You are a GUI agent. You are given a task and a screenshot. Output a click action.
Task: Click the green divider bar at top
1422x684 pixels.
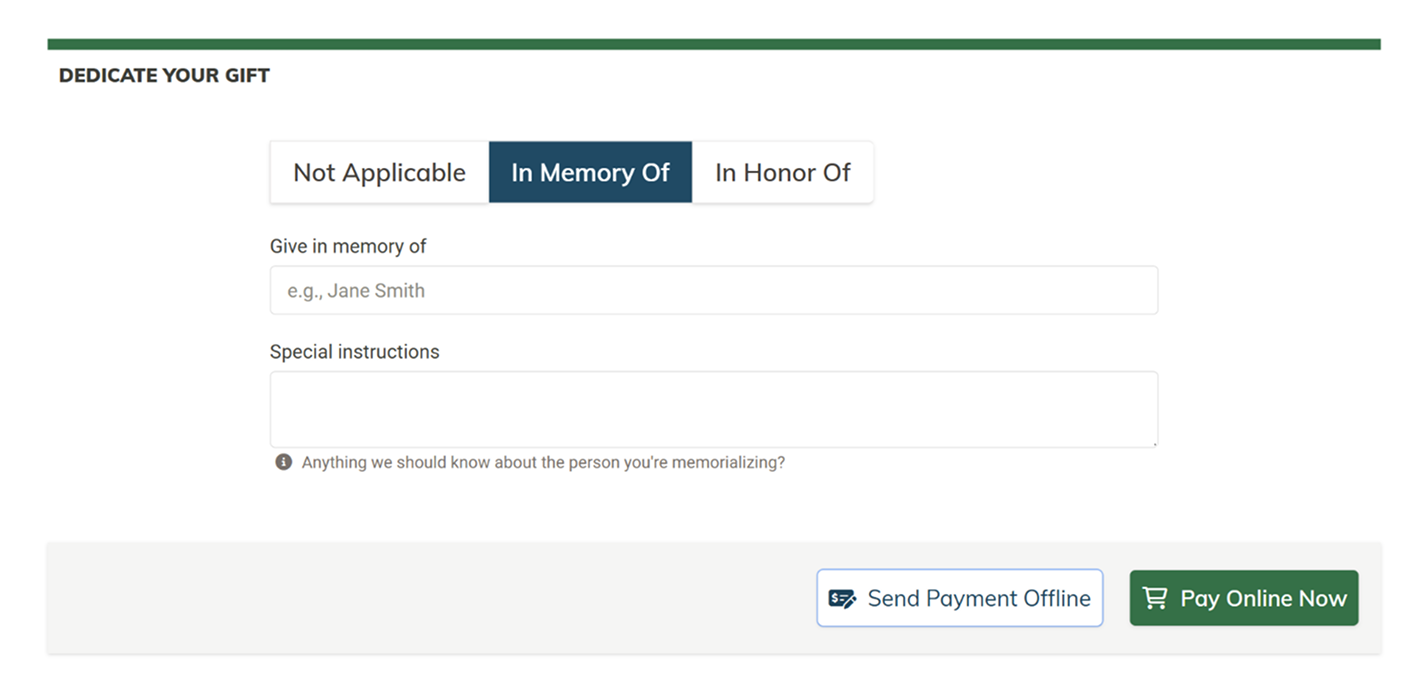(714, 44)
